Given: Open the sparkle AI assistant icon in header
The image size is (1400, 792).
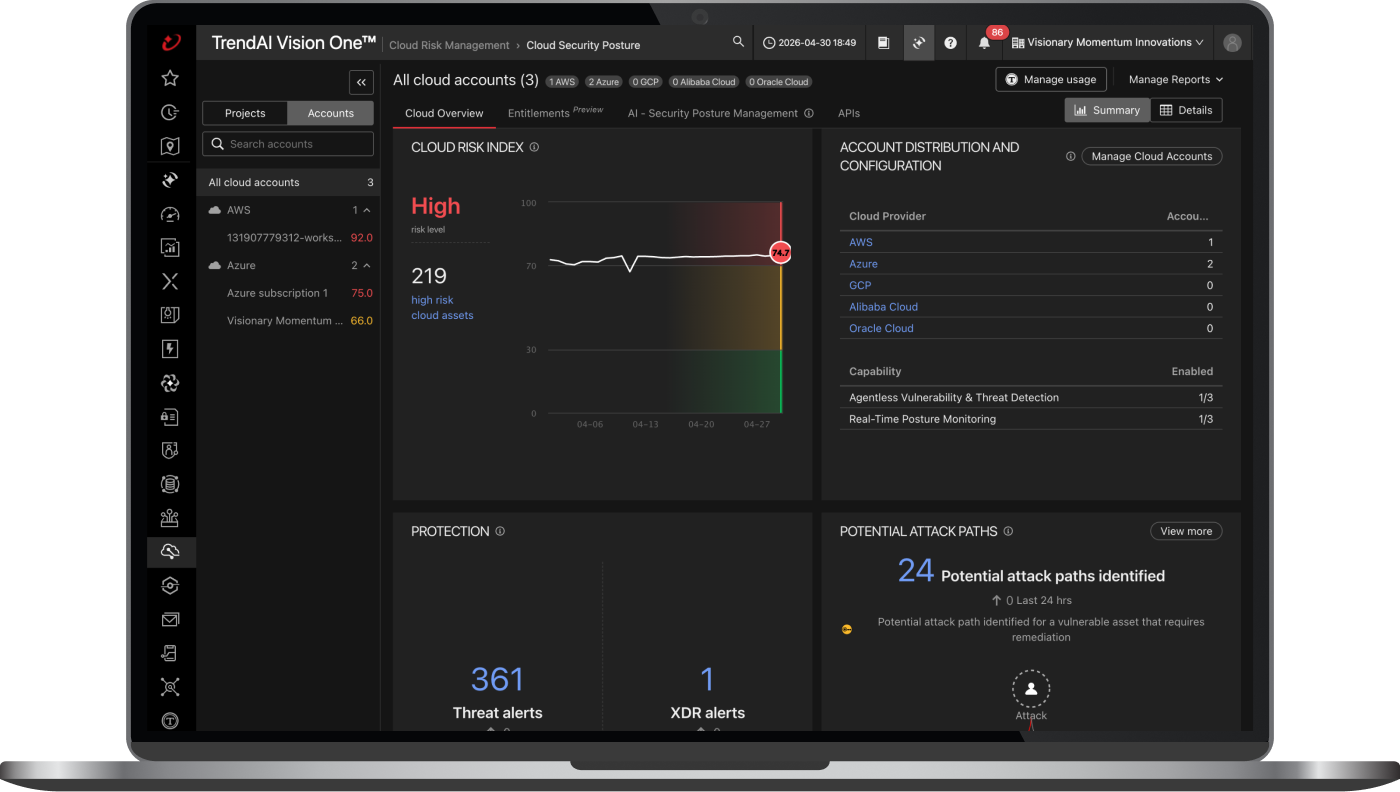Looking at the screenshot, I should tap(918, 43).
